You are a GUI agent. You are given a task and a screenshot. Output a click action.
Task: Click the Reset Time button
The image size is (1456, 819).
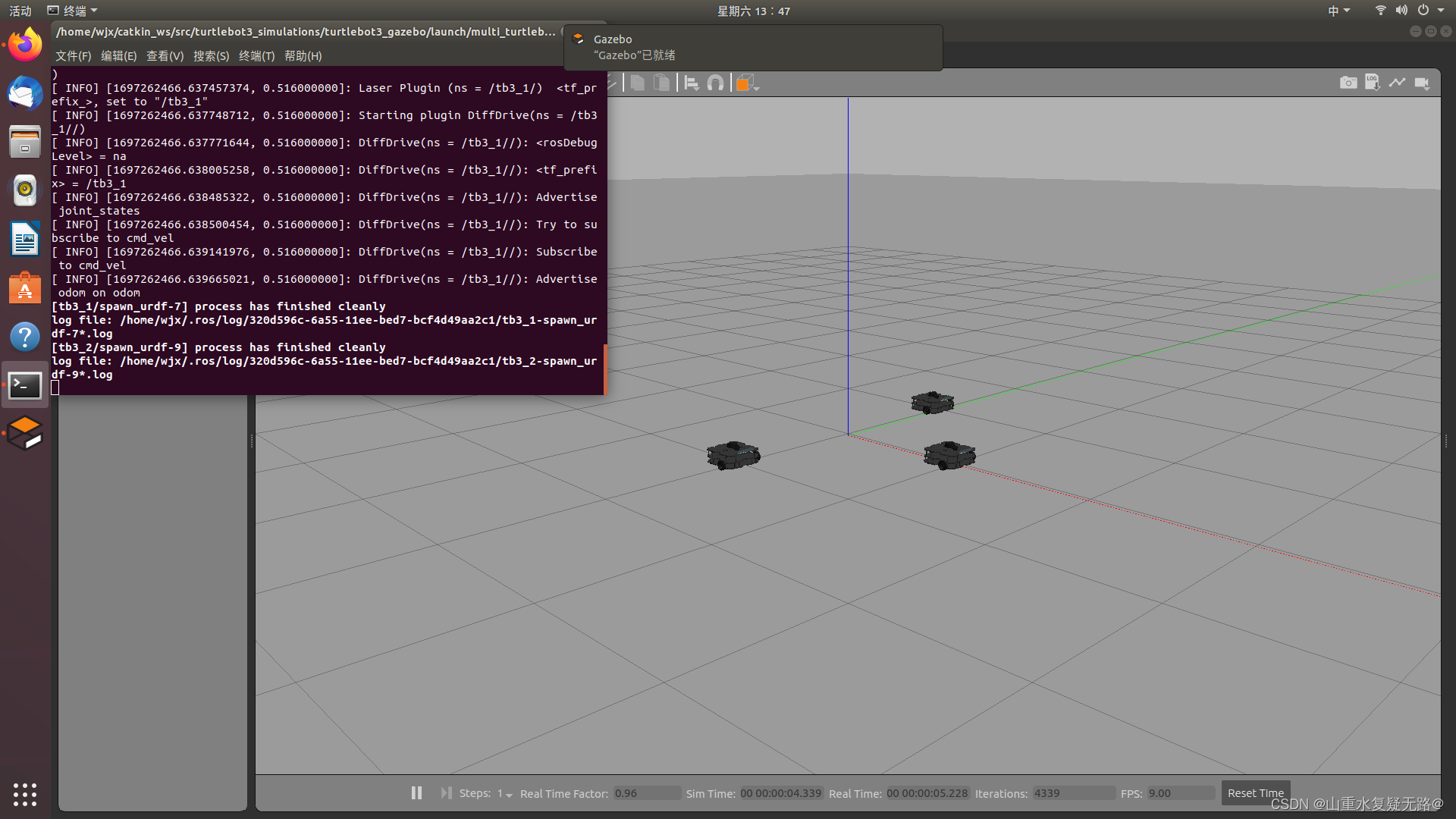point(1255,793)
